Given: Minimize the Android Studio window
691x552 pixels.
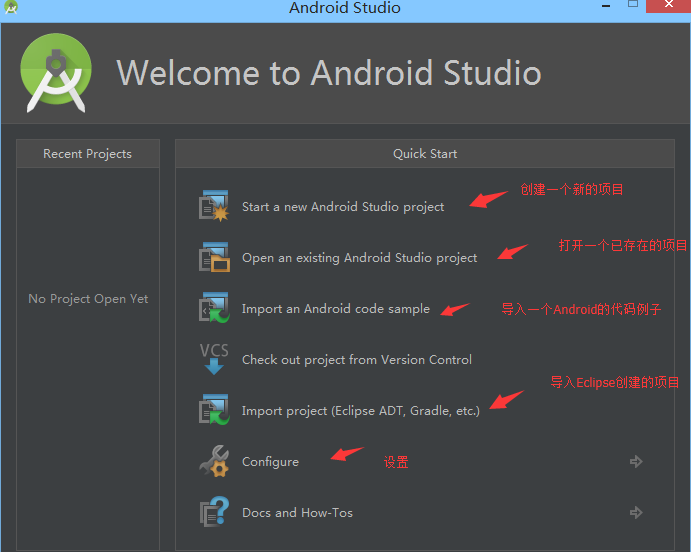Looking at the screenshot, I should tap(606, 6).
